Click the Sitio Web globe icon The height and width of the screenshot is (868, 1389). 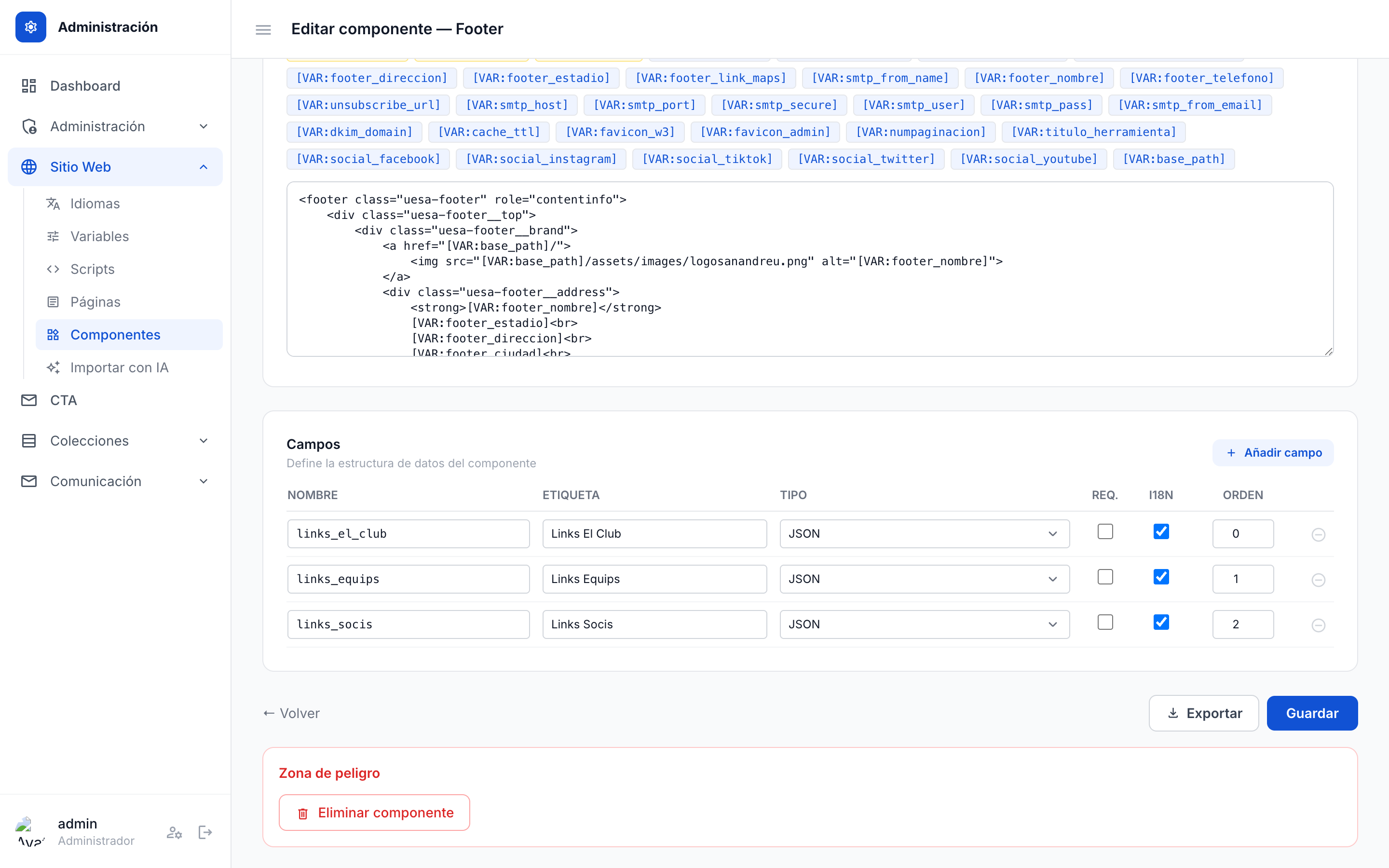[29, 167]
